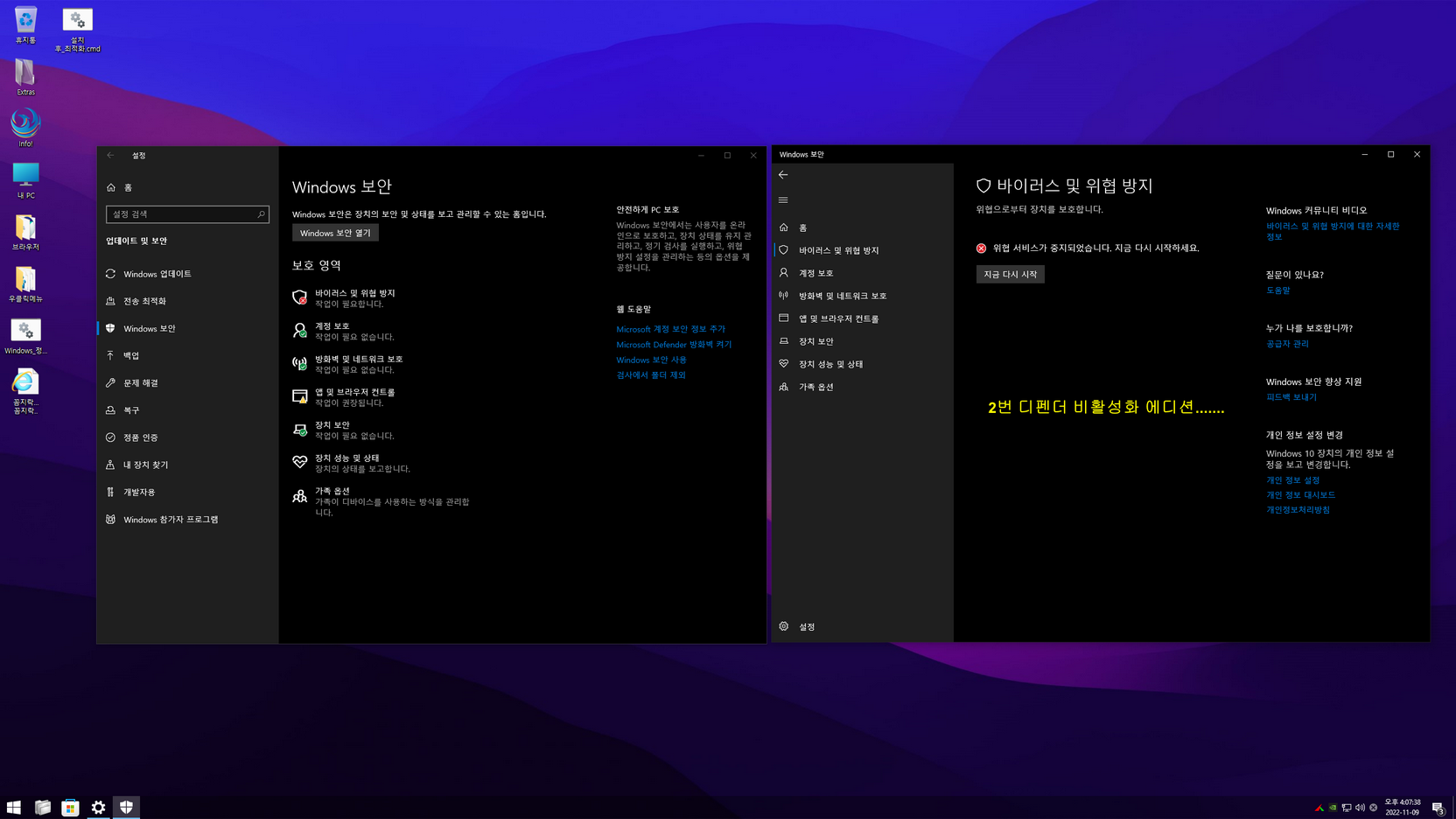Open File Explorer from taskbar
Viewport: 1456px width, 819px height.
(x=42, y=807)
